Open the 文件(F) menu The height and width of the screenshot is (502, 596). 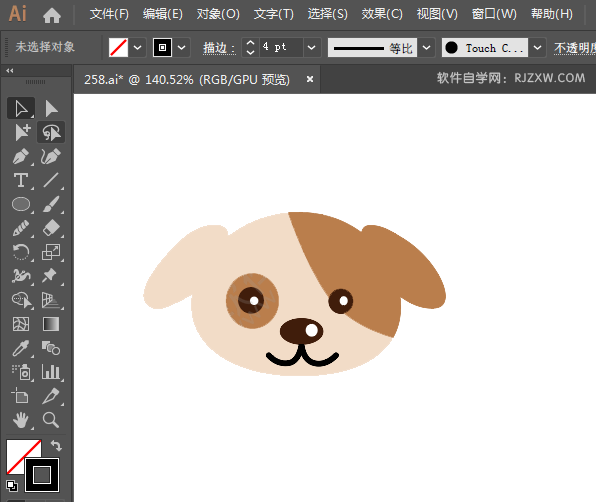click(109, 14)
